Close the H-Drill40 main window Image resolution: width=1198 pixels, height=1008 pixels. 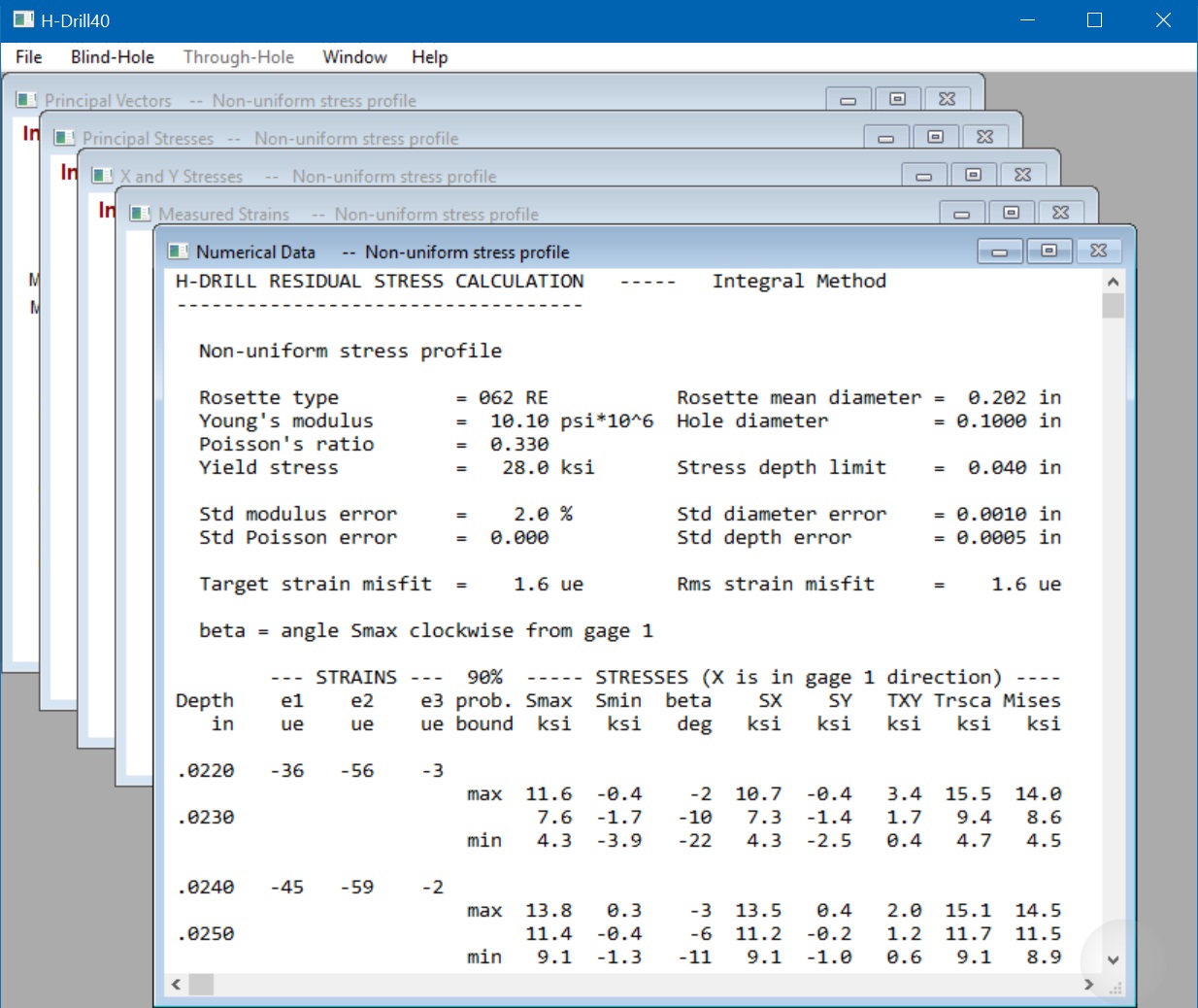pyautogui.click(x=1163, y=20)
